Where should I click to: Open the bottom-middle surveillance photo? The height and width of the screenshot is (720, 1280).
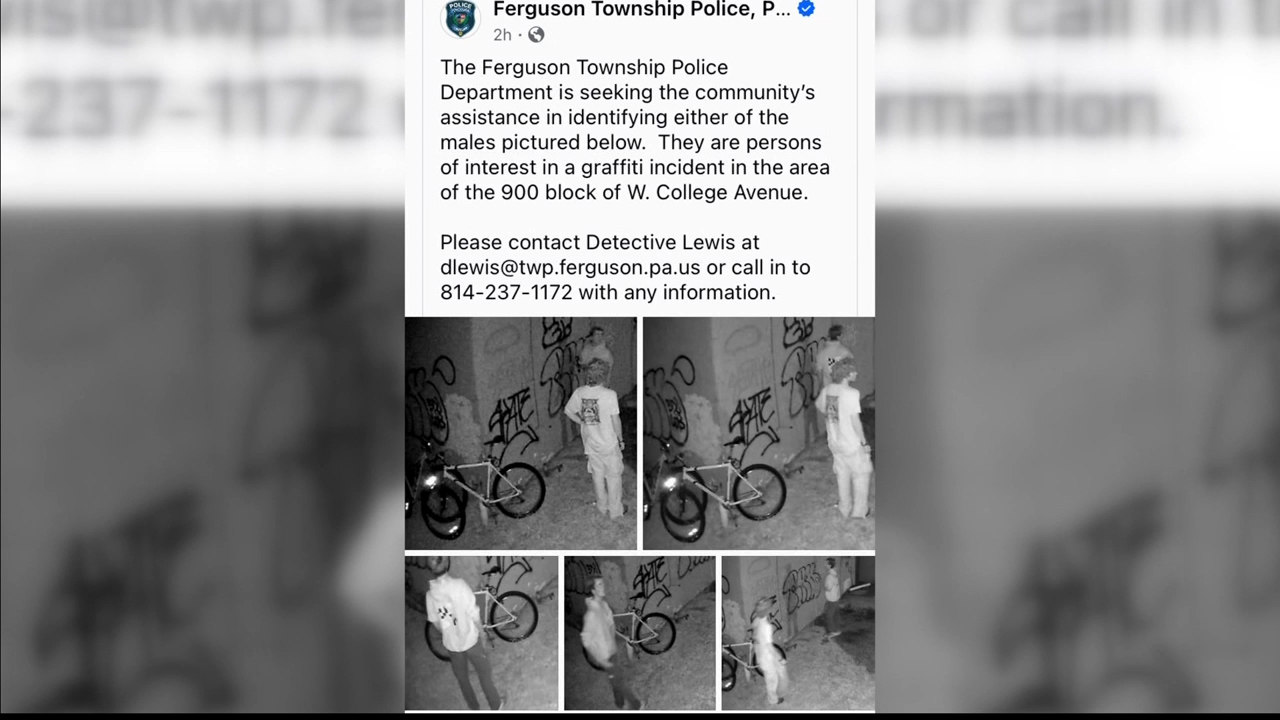click(640, 633)
